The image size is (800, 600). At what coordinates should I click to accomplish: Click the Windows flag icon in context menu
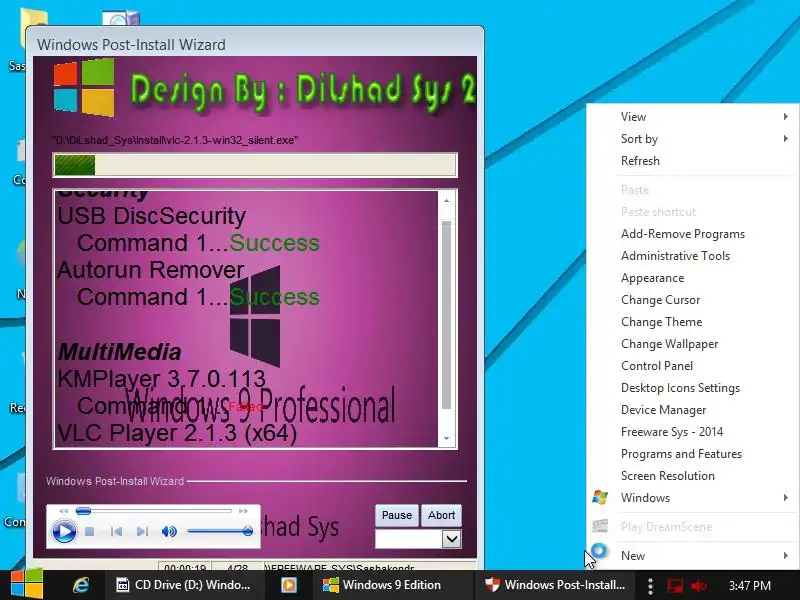600,497
